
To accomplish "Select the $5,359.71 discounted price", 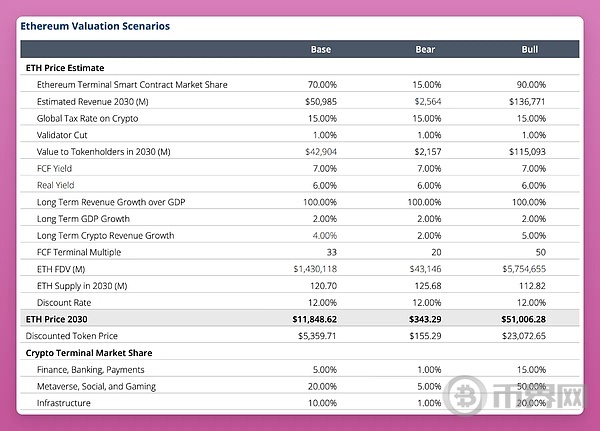I will 317,336.
